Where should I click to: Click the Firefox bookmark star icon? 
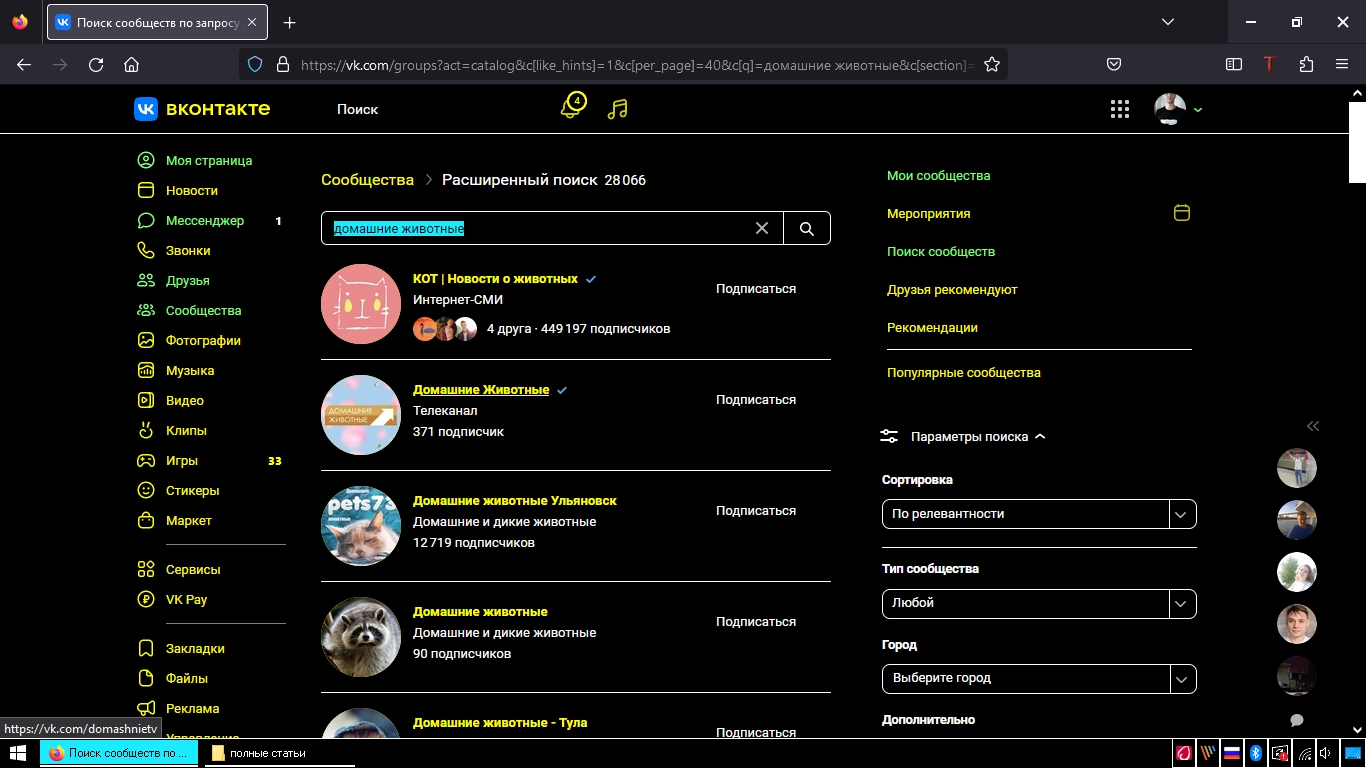(992, 64)
